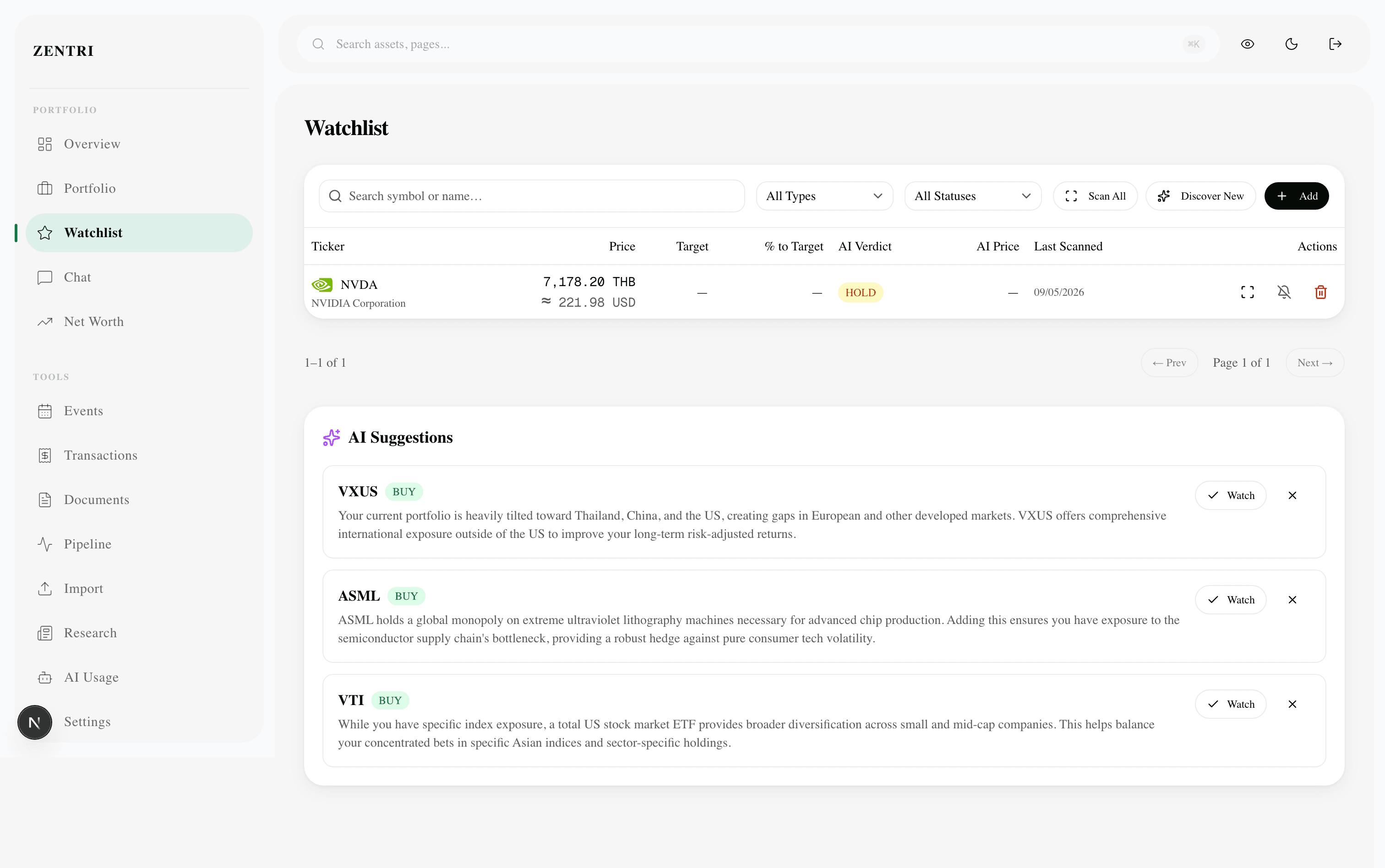Screen dimensions: 1385x868
Task: Open the Chat page
Action: pyautogui.click(x=140, y=277)
